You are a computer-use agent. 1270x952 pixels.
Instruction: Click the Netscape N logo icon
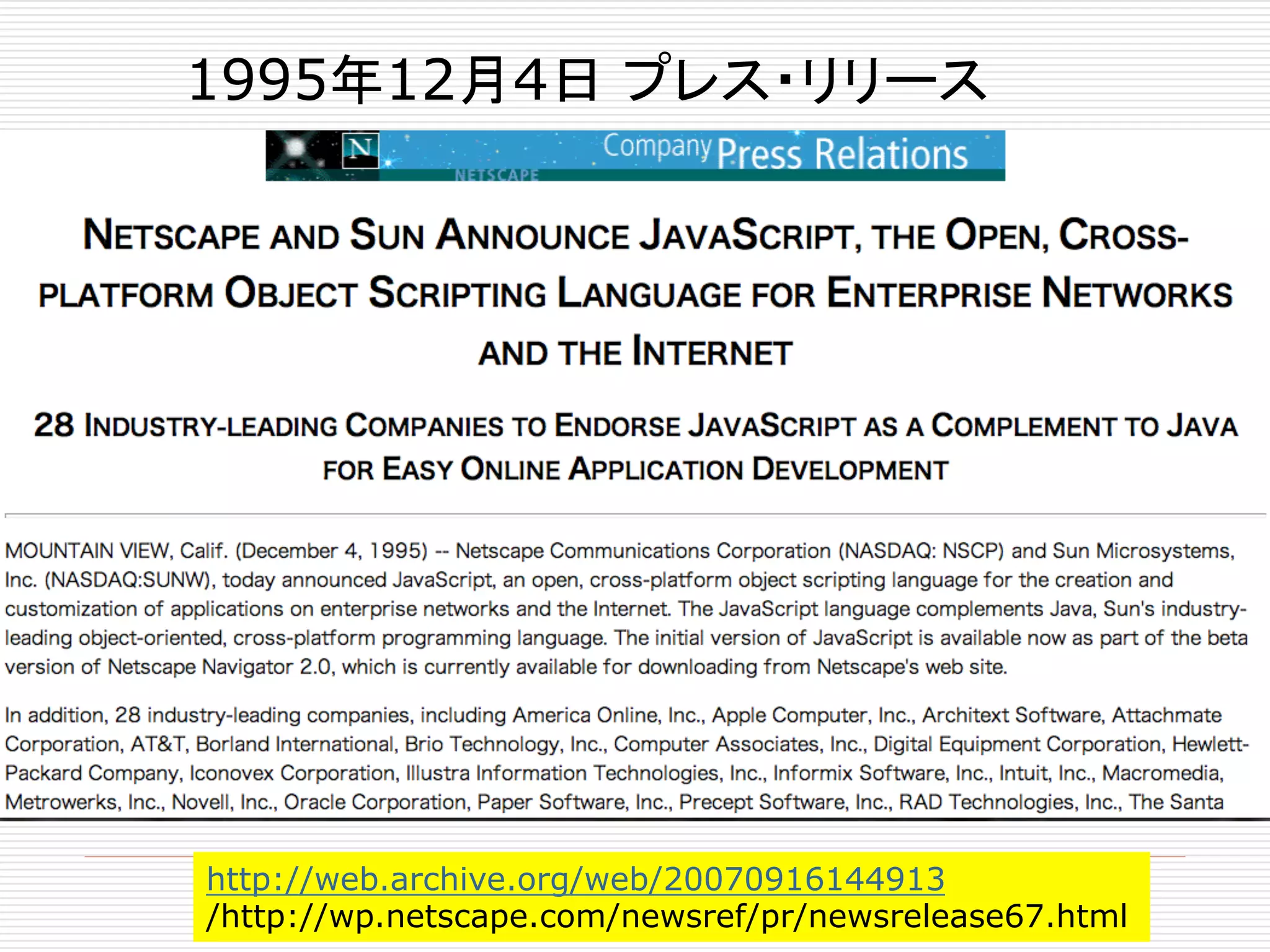[360, 150]
